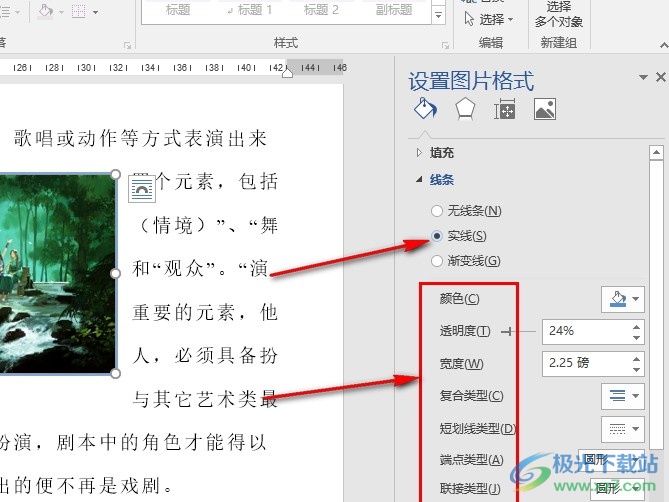Screen dimensions: 669x502
Task: Open the cap type dropdown
Action: pos(611,460)
